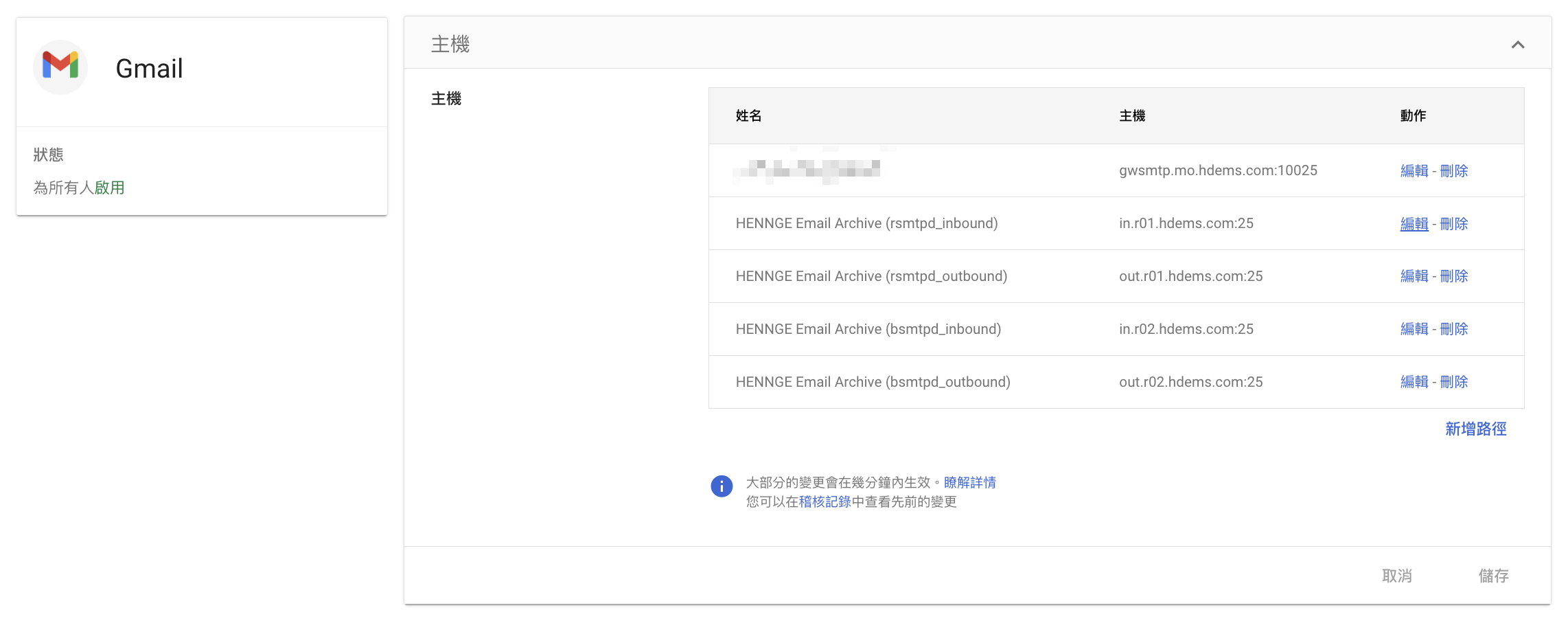The height and width of the screenshot is (632, 1568).
Task: Click the blurred name in first row
Action: (807, 170)
